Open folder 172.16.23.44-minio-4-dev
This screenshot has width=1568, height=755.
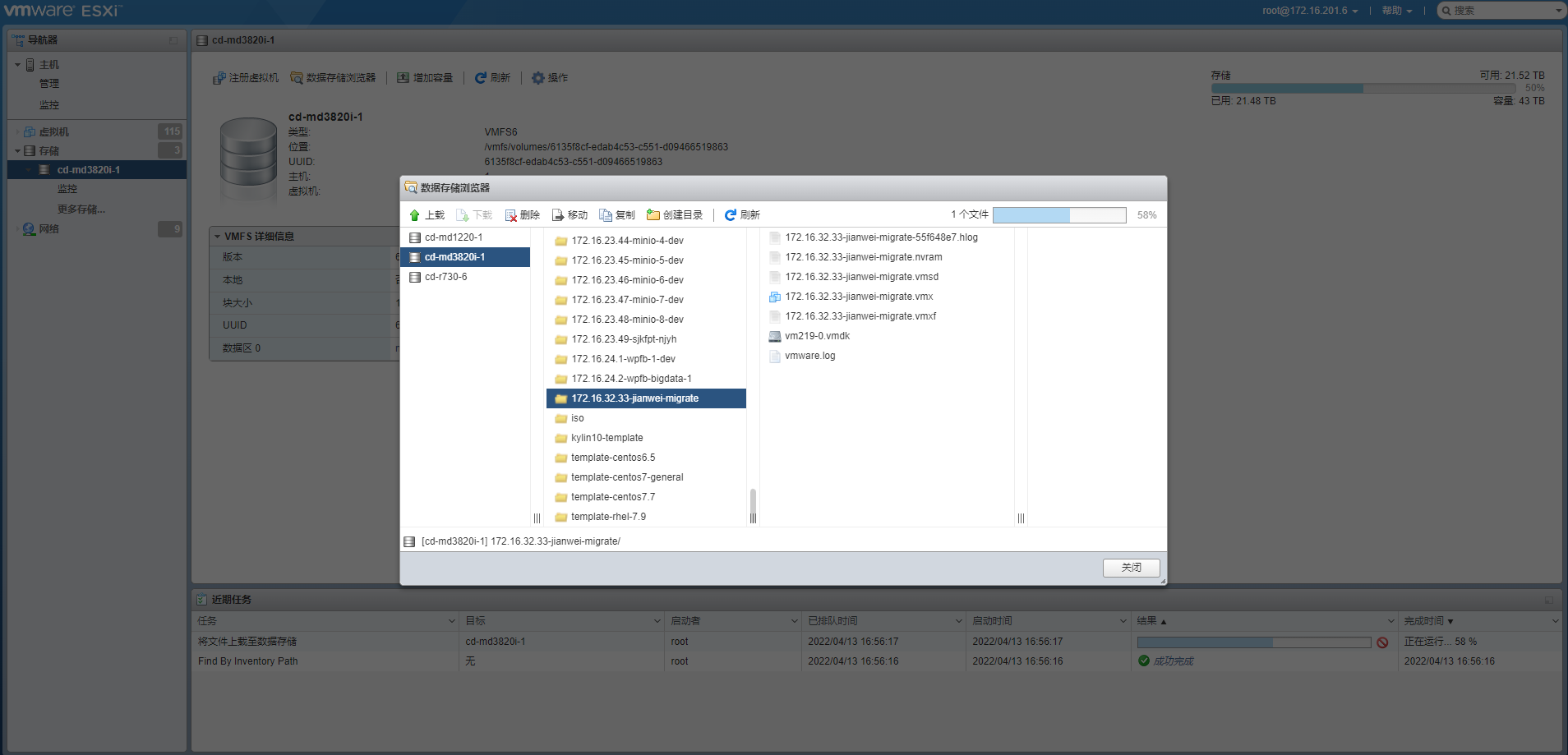(646, 241)
